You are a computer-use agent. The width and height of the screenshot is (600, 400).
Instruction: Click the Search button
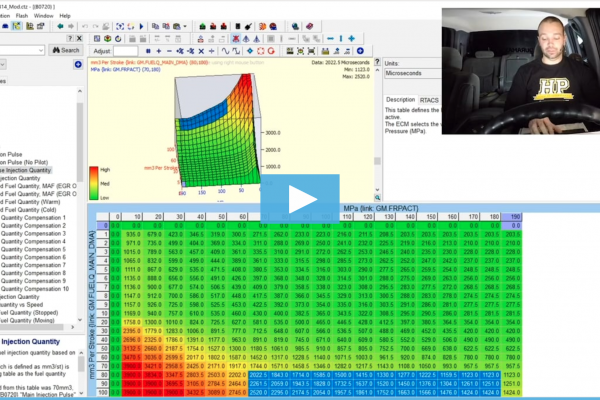pos(67,50)
